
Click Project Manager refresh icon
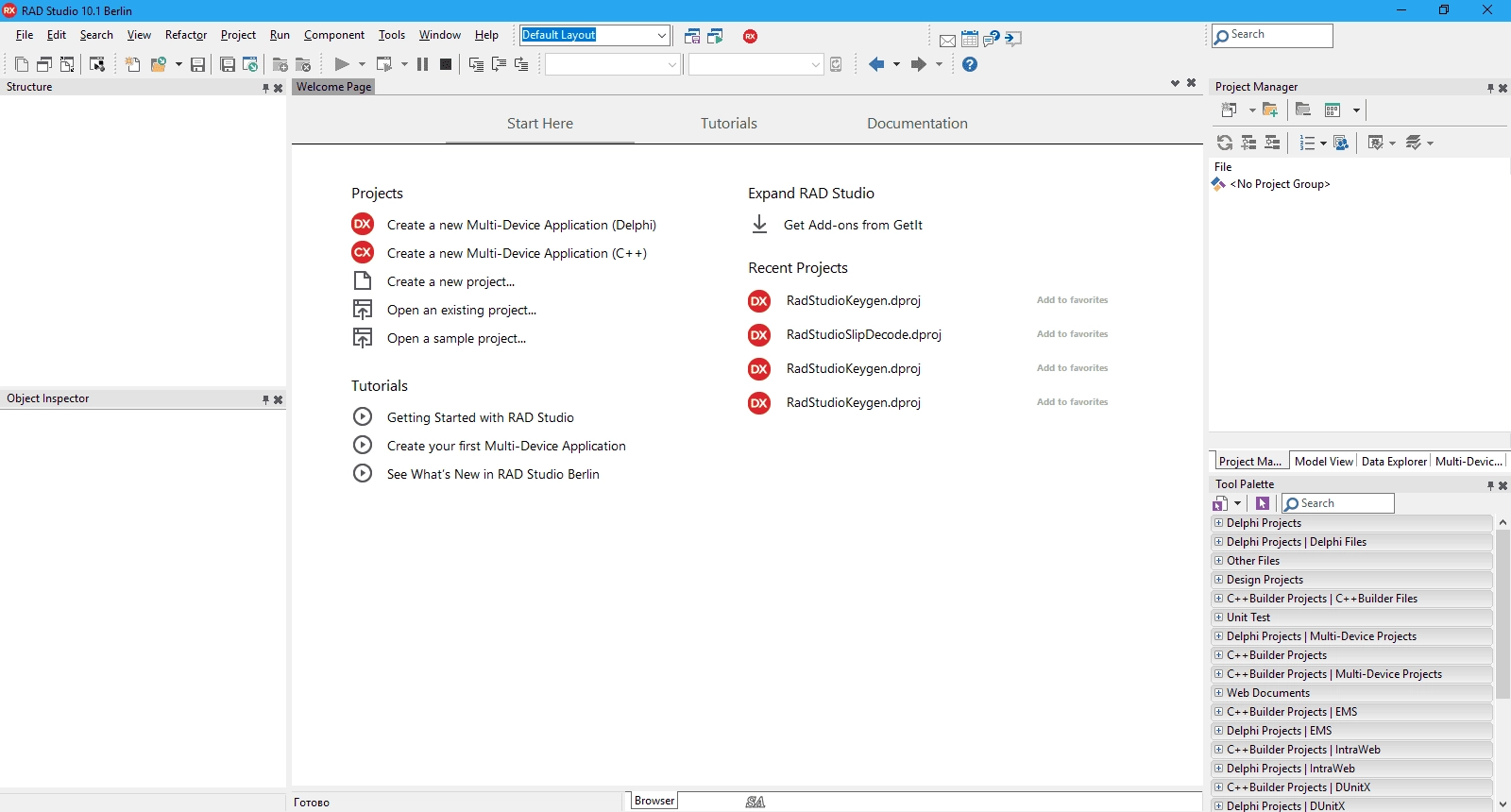coord(1225,143)
